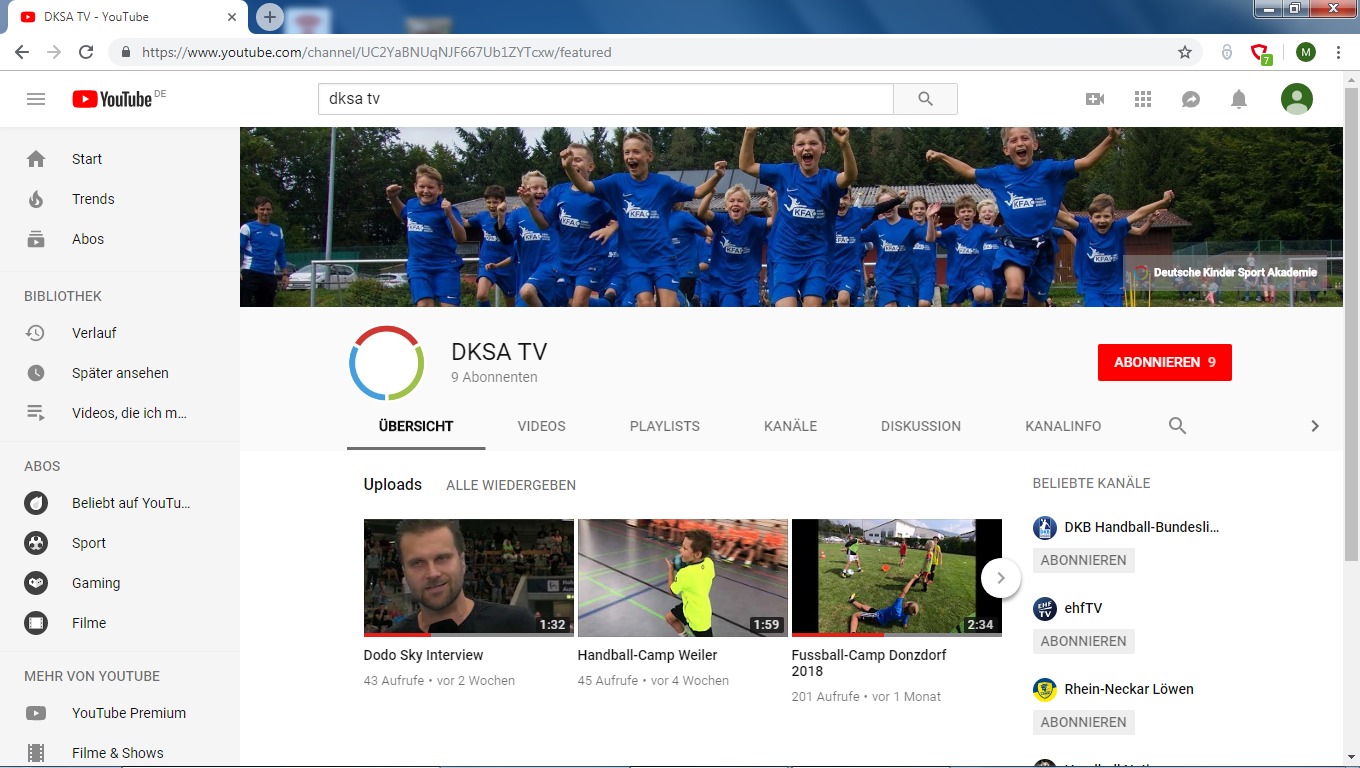Click the YouTube logo

tap(112, 99)
